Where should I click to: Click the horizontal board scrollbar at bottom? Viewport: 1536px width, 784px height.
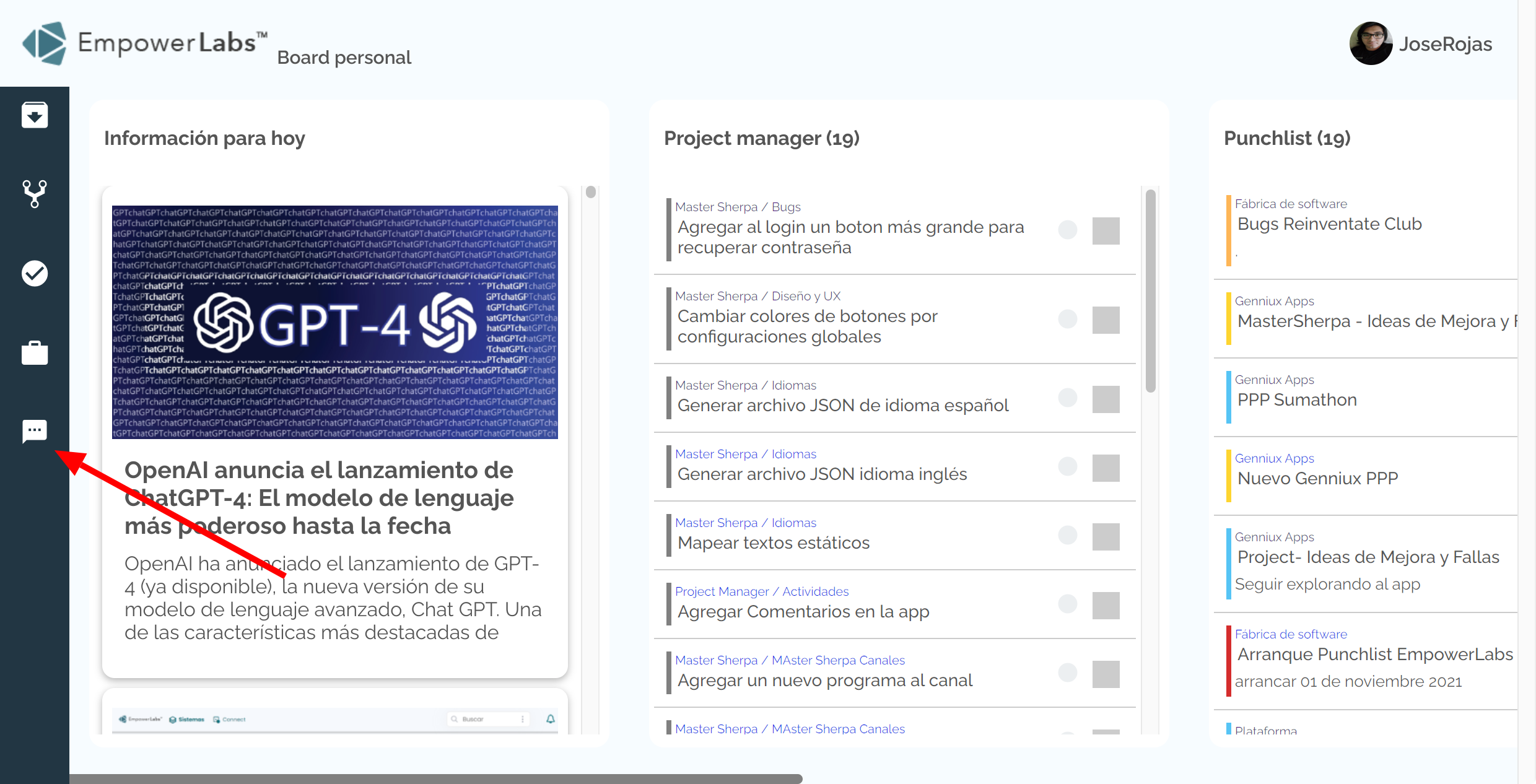[436, 778]
